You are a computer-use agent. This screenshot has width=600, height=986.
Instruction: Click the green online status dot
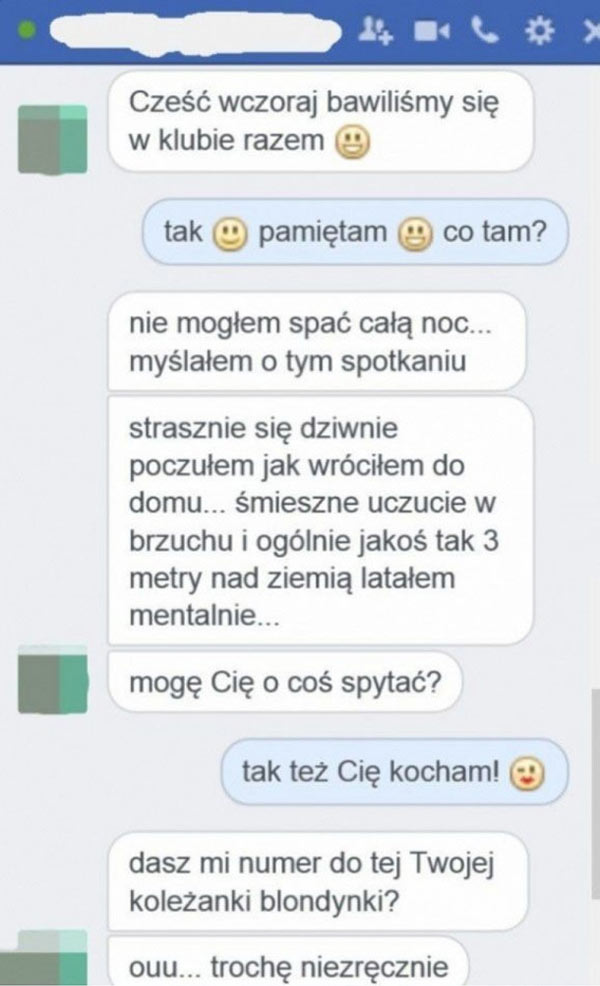26,30
